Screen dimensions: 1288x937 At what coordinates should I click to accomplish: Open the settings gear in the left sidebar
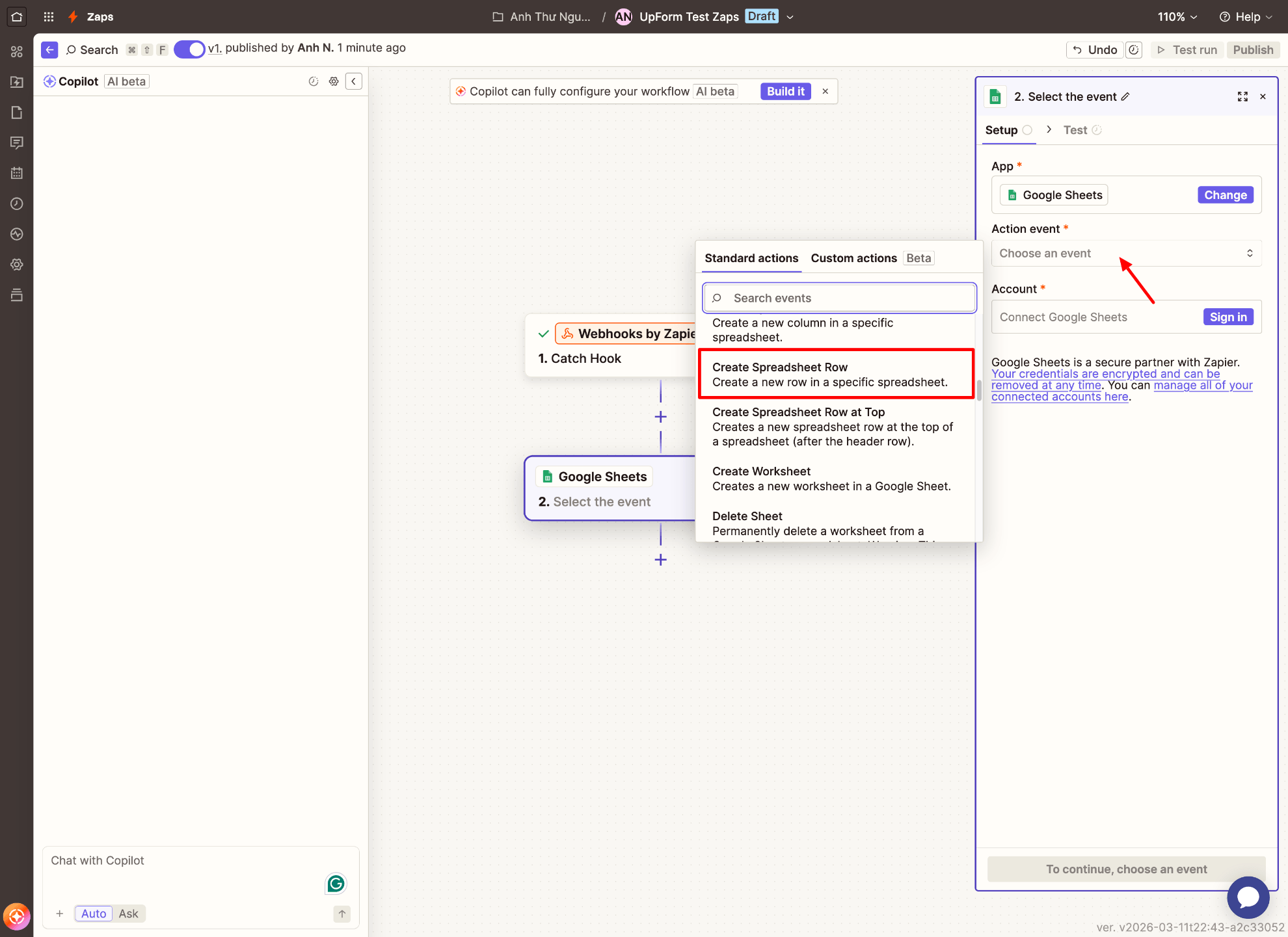coord(17,265)
